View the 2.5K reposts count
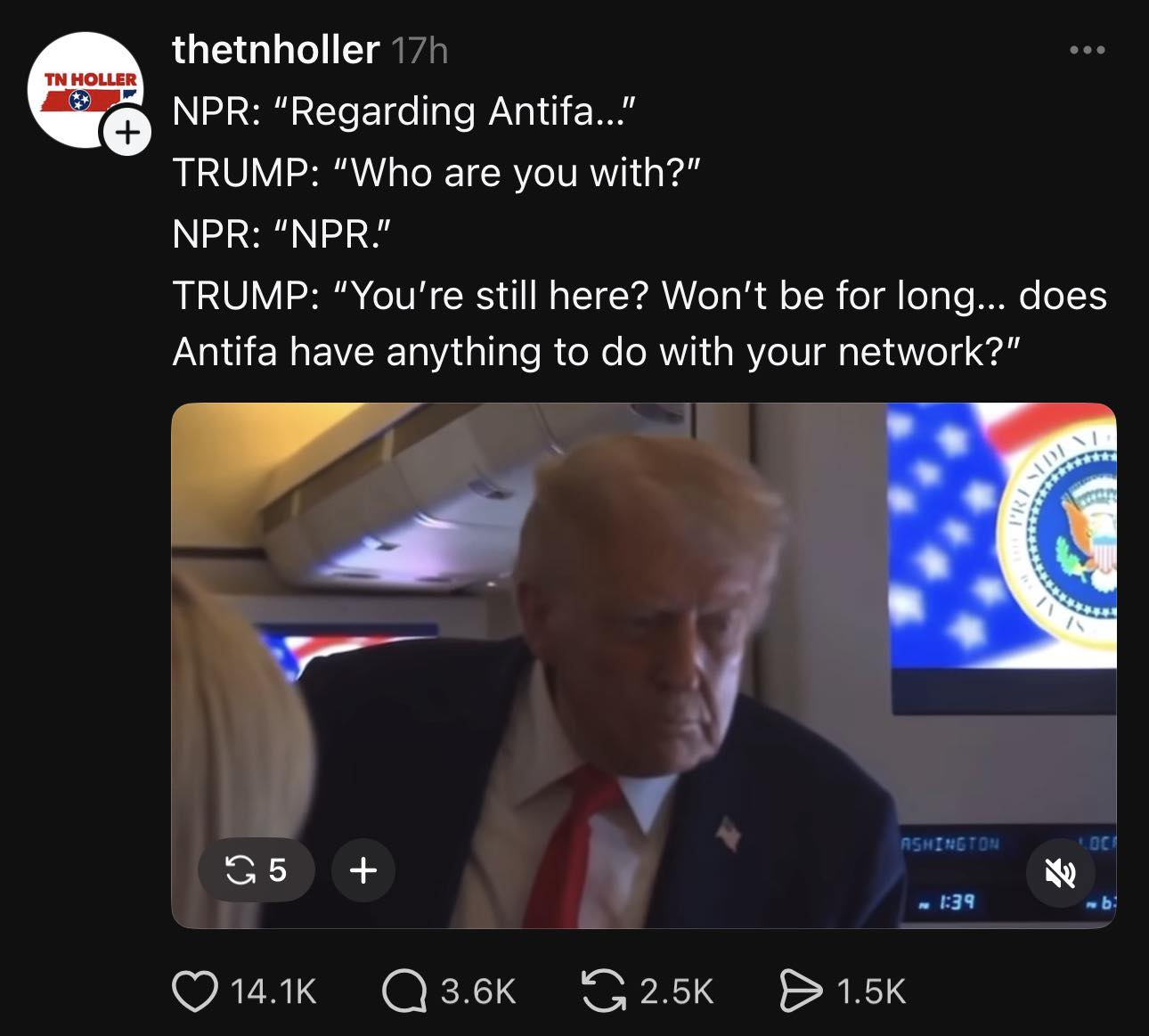 click(x=677, y=991)
